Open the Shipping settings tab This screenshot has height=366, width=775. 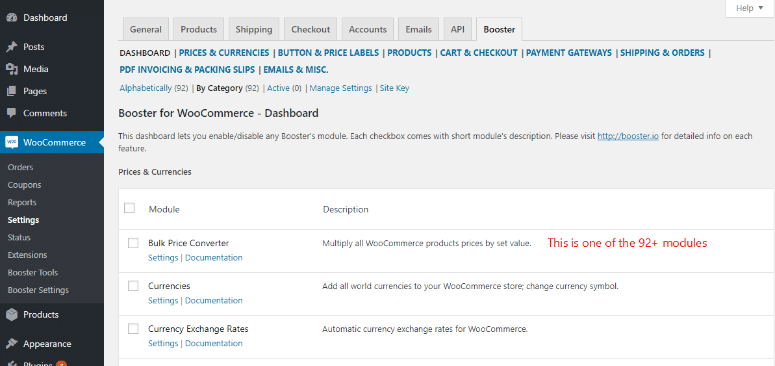tap(254, 29)
